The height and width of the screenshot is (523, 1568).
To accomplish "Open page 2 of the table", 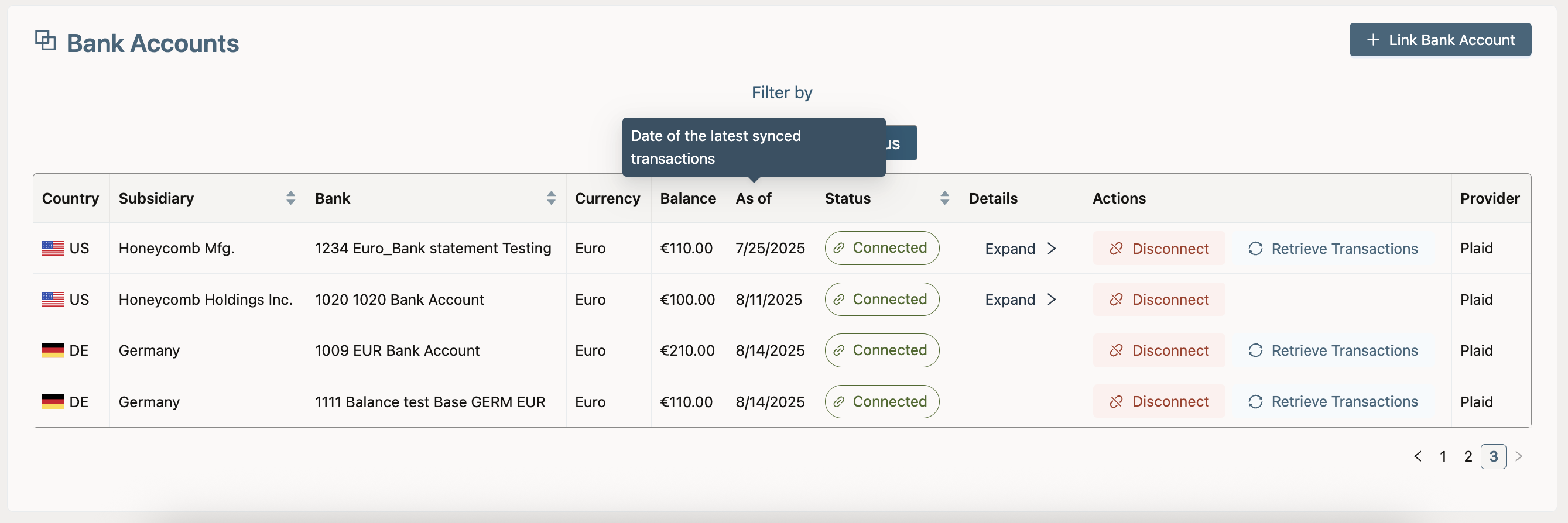I will pyautogui.click(x=1468, y=457).
